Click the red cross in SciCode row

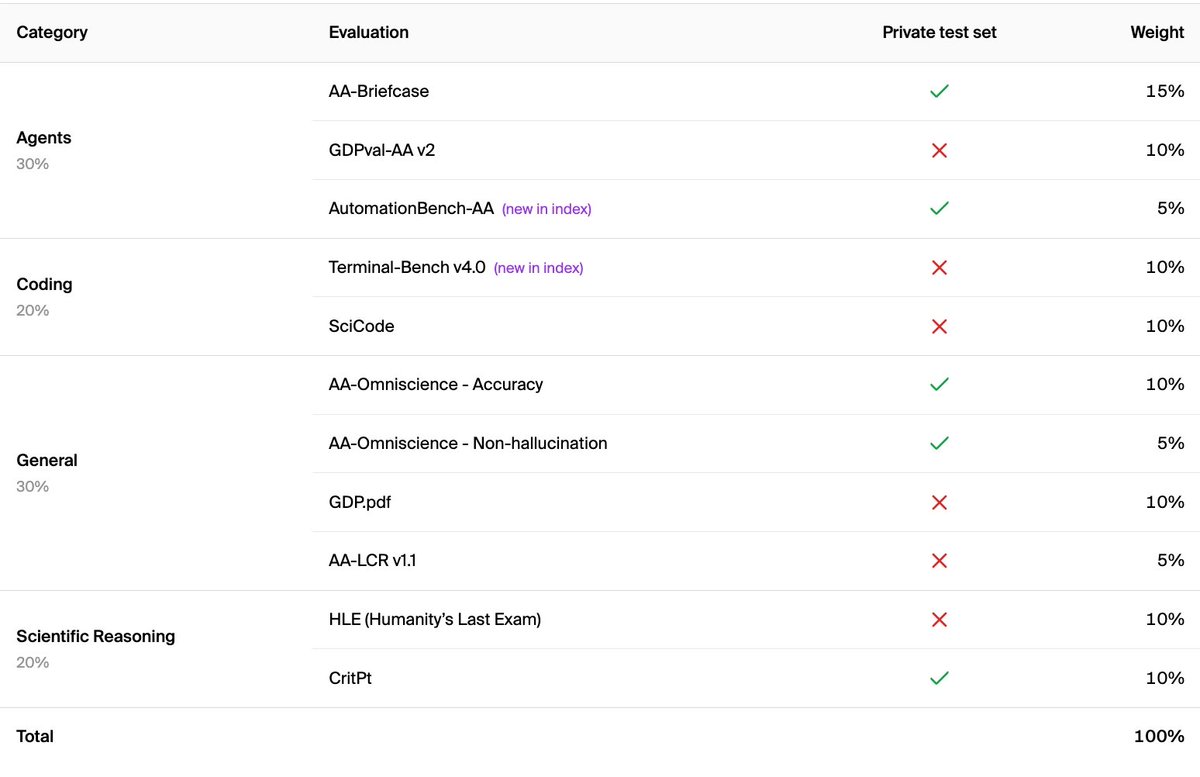click(939, 326)
